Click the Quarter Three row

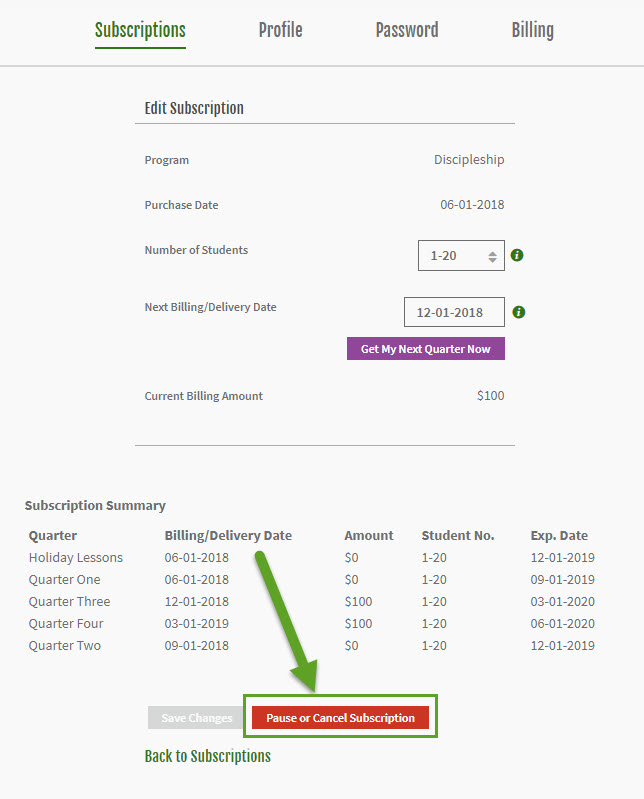[x=312, y=601]
